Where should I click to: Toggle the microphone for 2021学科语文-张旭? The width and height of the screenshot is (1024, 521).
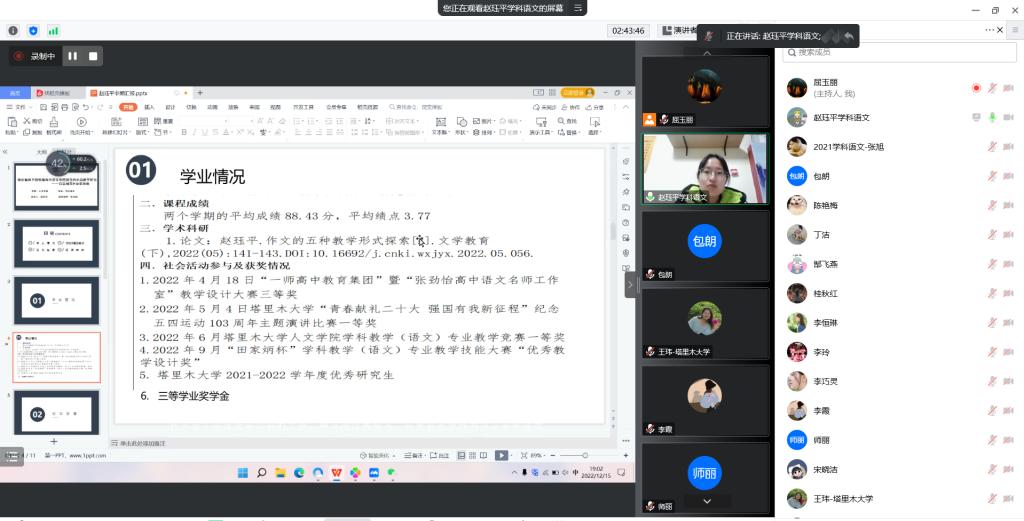[992, 147]
